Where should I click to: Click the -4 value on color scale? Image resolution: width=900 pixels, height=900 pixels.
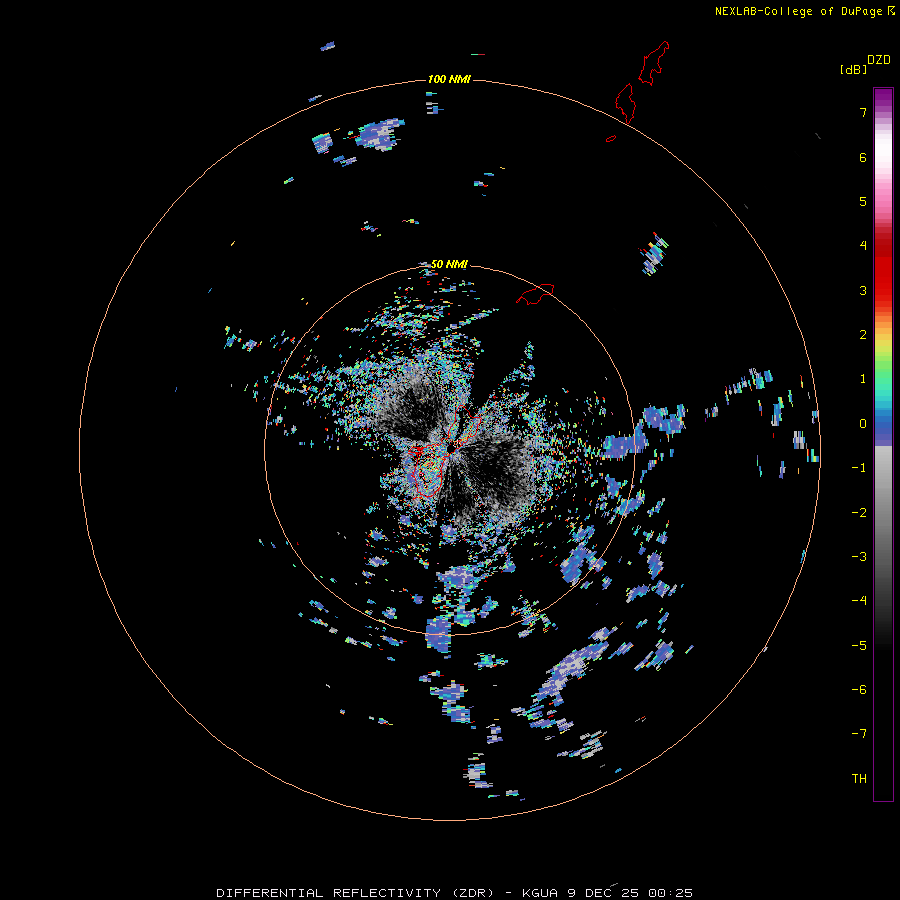coord(859,601)
